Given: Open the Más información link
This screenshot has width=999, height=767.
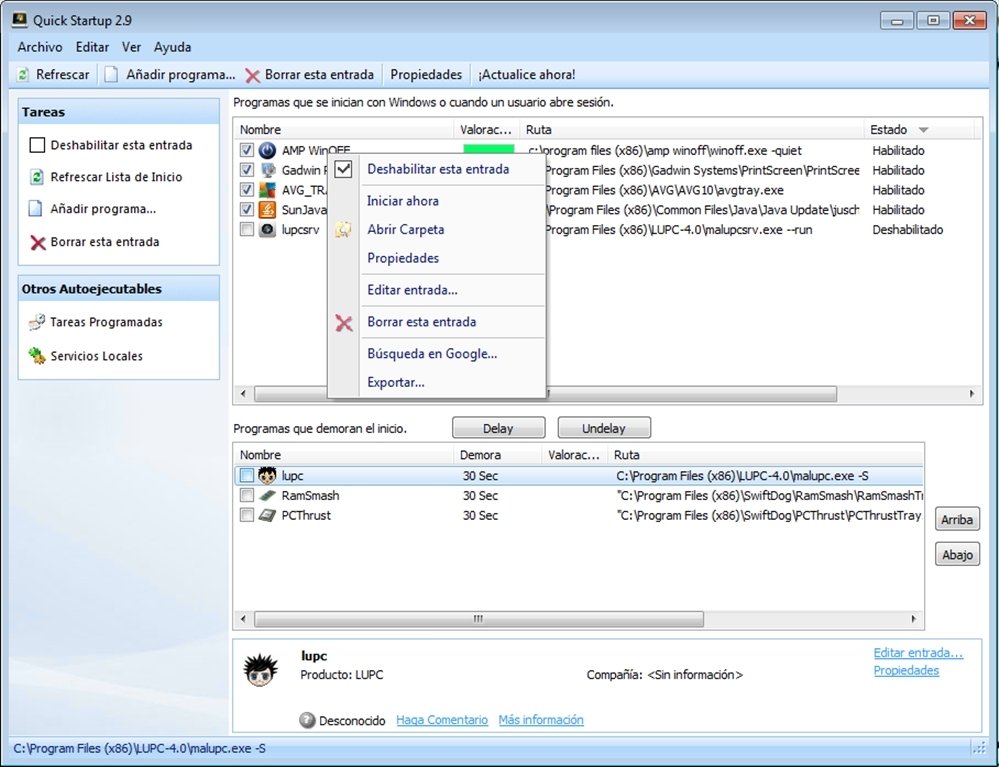Looking at the screenshot, I should 541,720.
